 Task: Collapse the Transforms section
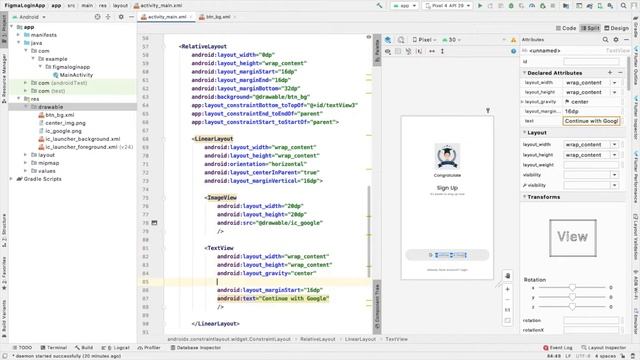click(524, 197)
